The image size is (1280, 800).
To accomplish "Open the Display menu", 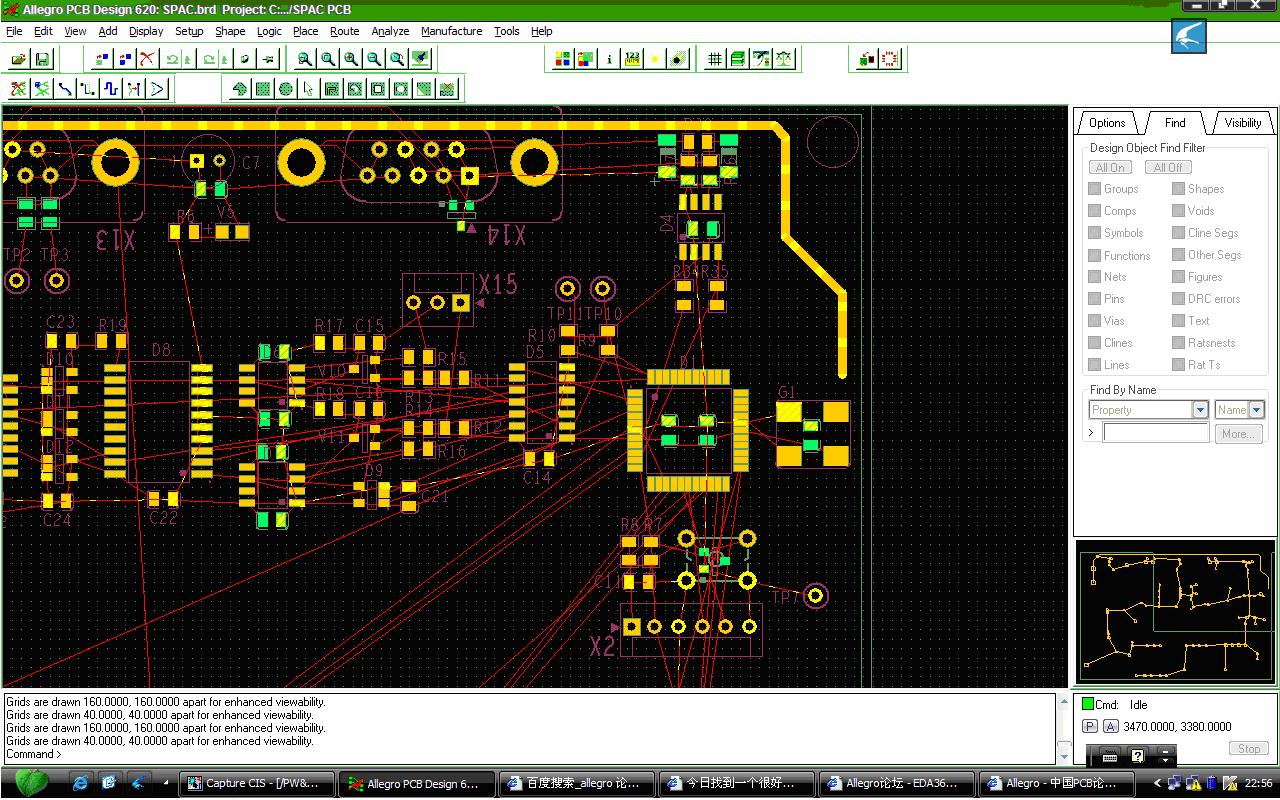I will point(146,31).
